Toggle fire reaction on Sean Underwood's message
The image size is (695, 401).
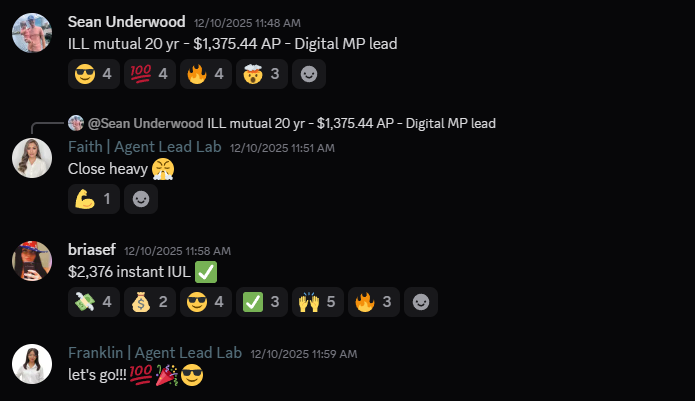point(206,74)
